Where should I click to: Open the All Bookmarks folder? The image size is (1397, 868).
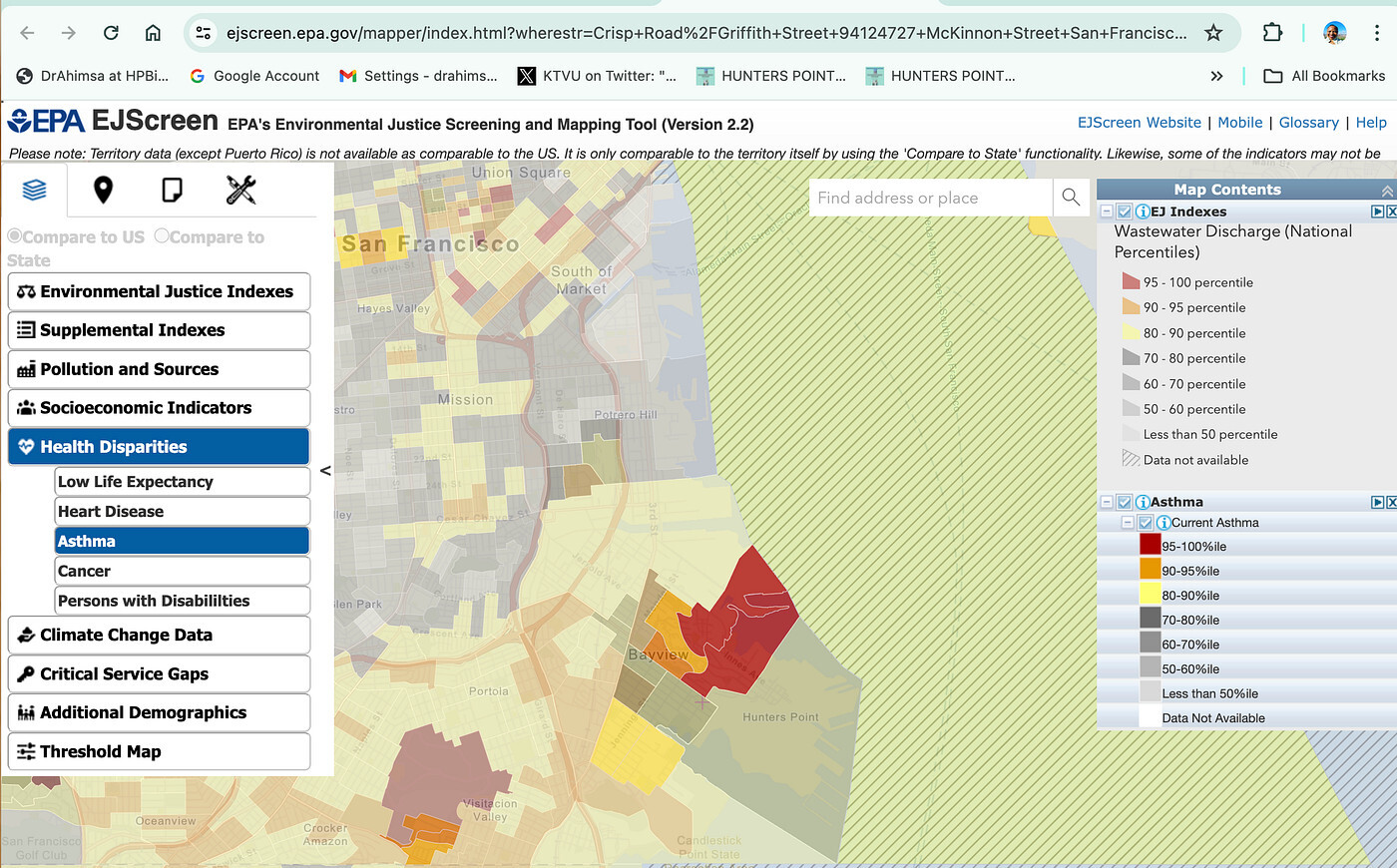click(x=1324, y=76)
